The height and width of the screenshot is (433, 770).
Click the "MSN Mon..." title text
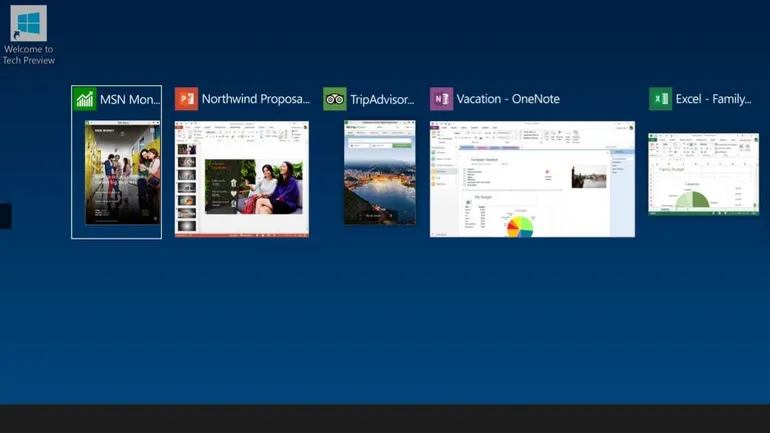130,100
